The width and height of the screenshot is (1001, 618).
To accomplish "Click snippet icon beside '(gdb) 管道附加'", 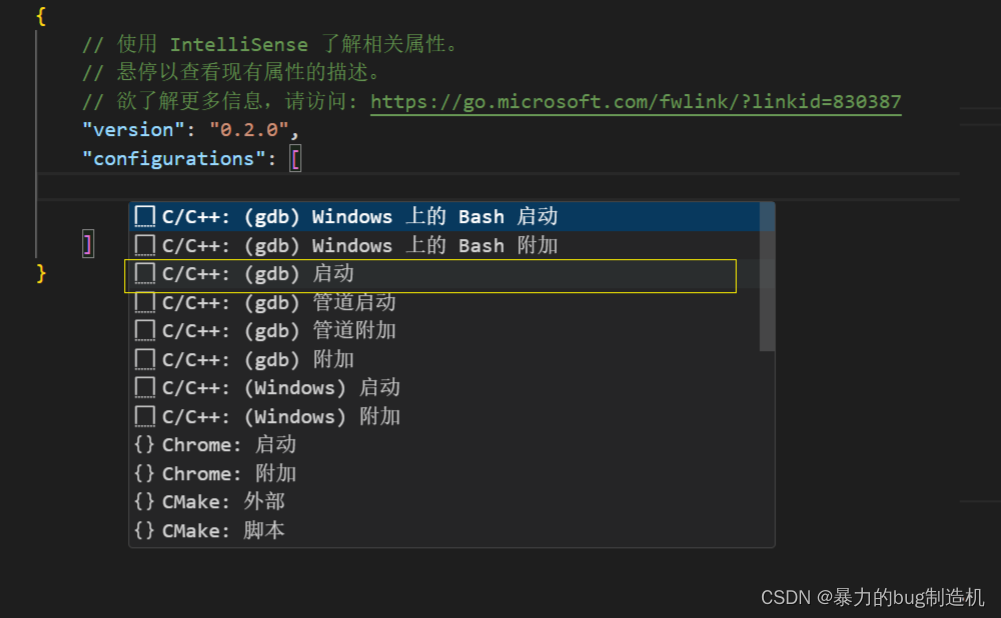I will pyautogui.click(x=145, y=331).
